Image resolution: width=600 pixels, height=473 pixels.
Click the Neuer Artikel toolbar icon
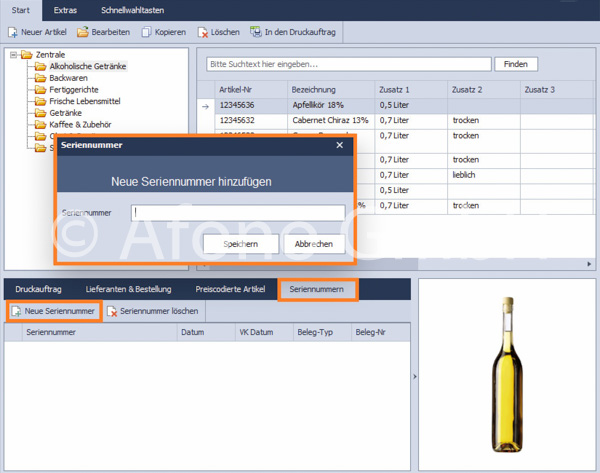13,33
